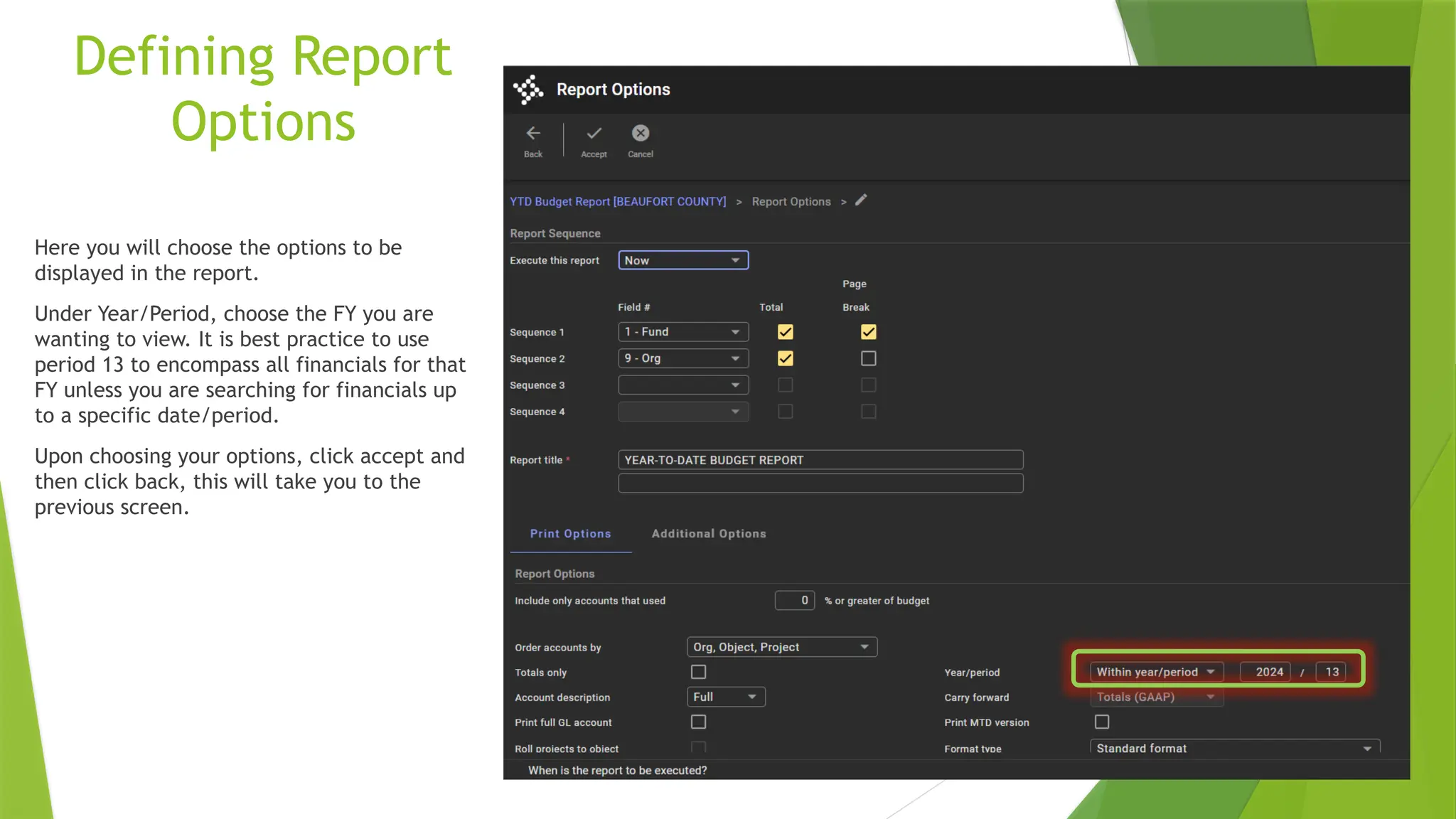Select the Print Options tab
Image resolution: width=1456 pixels, height=819 pixels.
(x=570, y=534)
